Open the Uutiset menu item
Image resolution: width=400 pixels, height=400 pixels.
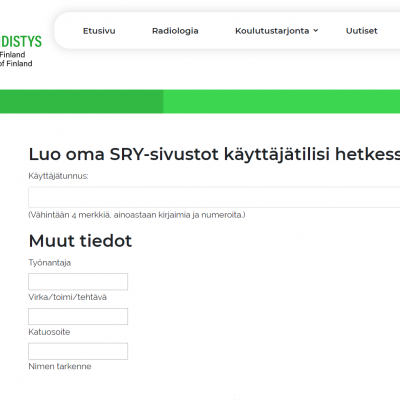coord(361,31)
